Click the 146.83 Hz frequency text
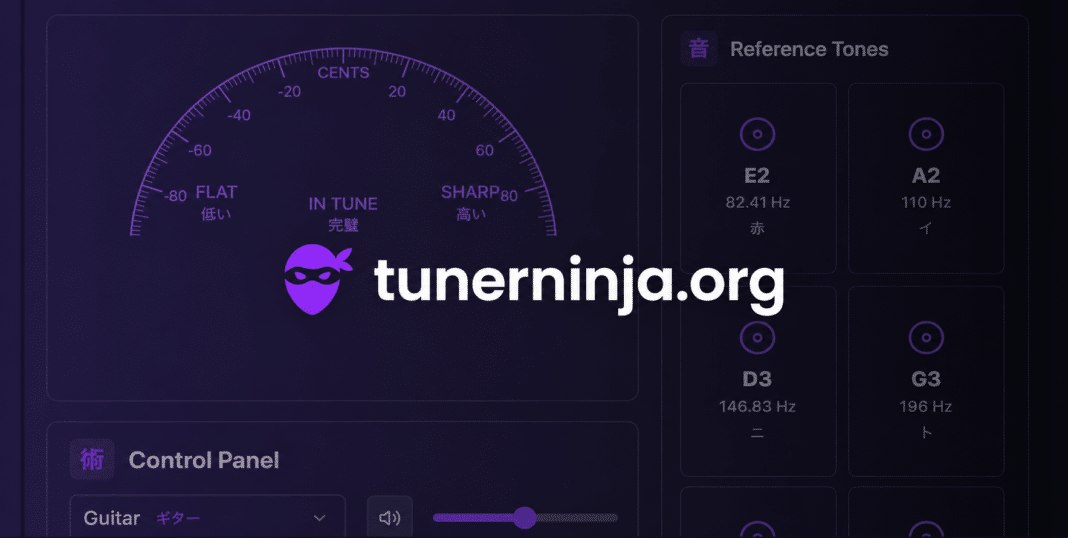This screenshot has height=538, width=1068. pos(757,407)
